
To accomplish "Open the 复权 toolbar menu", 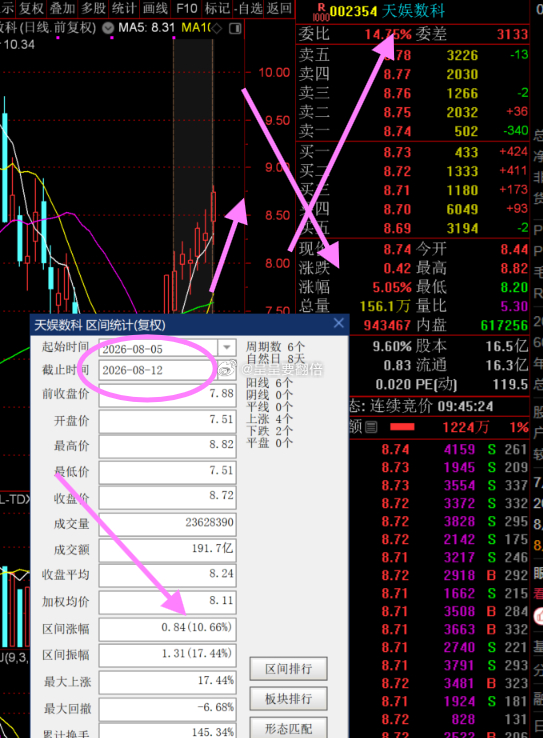I will click(x=32, y=8).
